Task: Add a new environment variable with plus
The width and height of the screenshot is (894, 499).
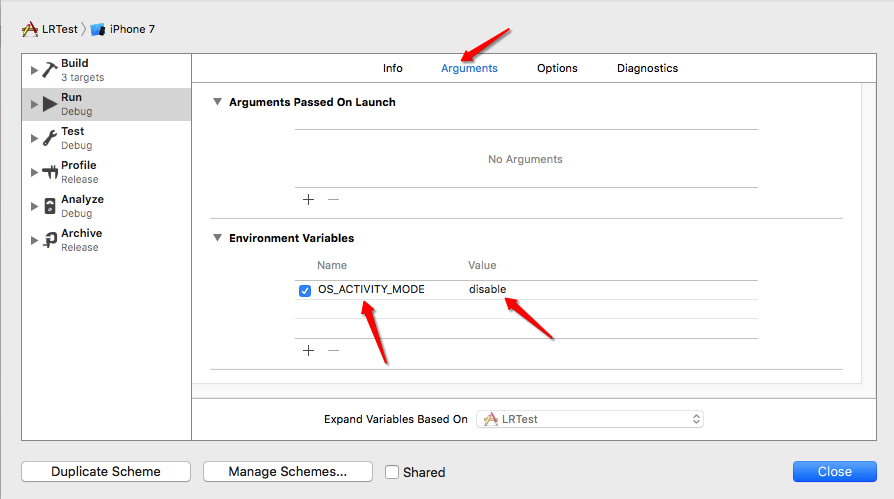Action: pyautogui.click(x=308, y=350)
